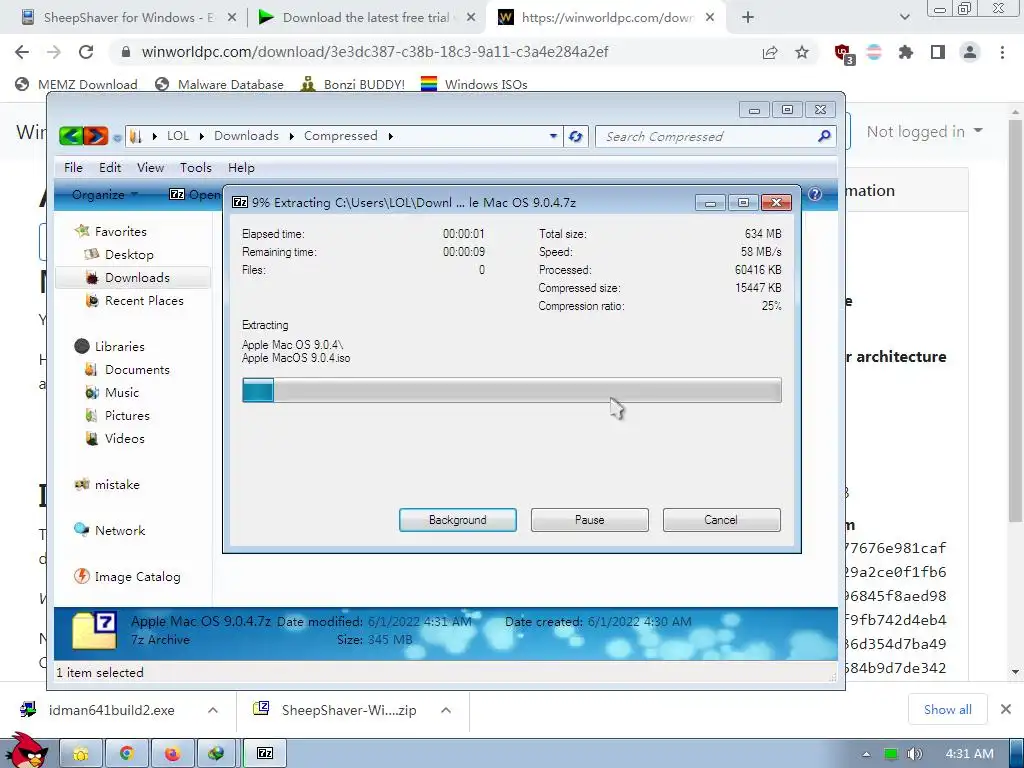Open options for the SheepShaver zip download
1024x768 pixels.
coord(446,710)
